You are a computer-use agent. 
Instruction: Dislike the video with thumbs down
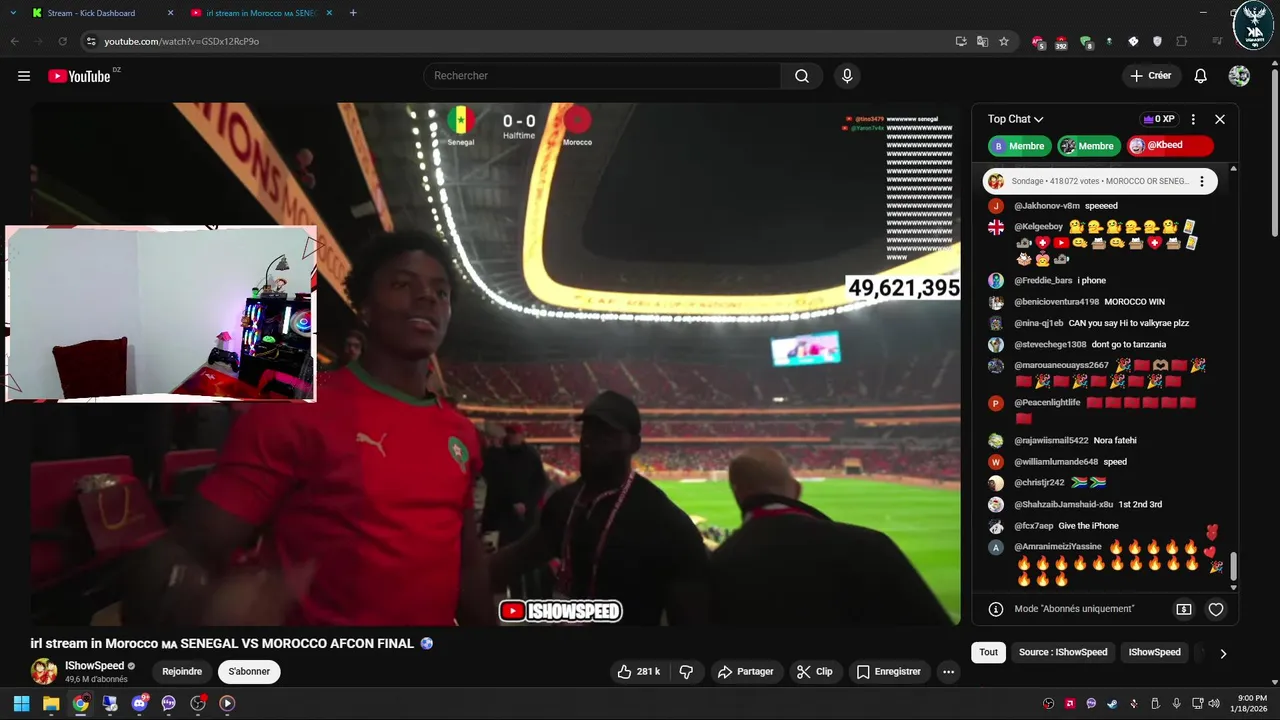[686, 672]
